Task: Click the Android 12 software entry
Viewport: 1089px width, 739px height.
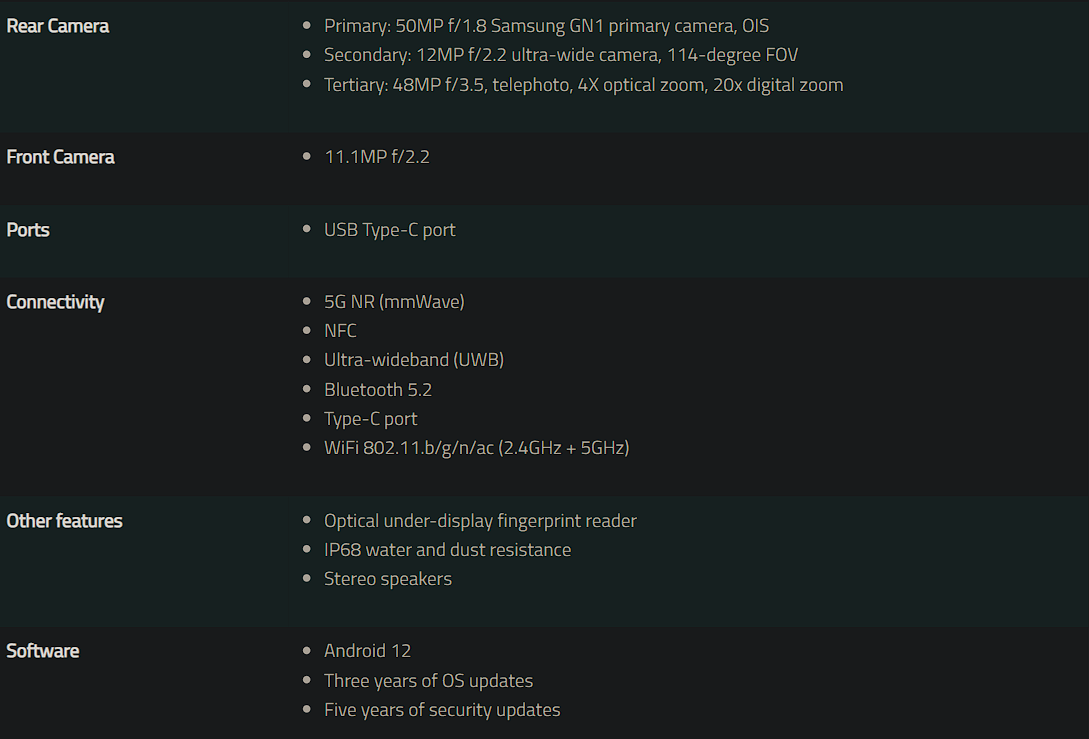Action: point(367,651)
